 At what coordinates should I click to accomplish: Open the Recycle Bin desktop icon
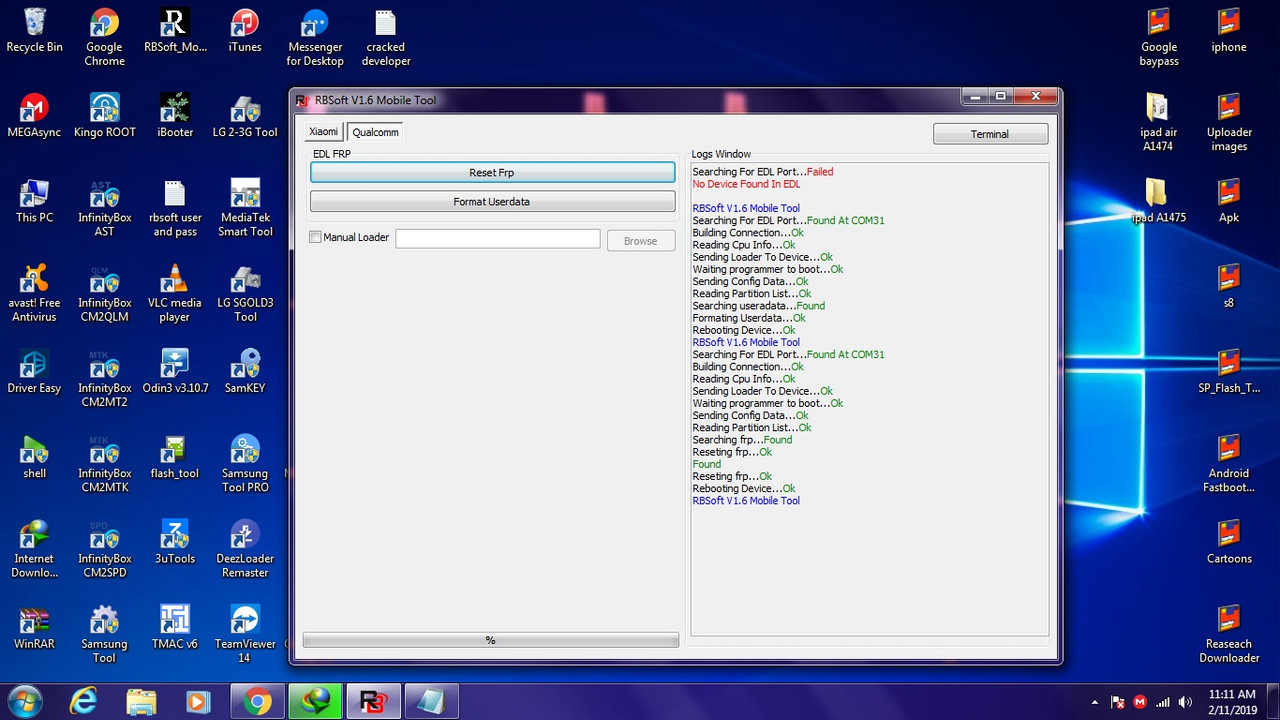tap(34, 31)
